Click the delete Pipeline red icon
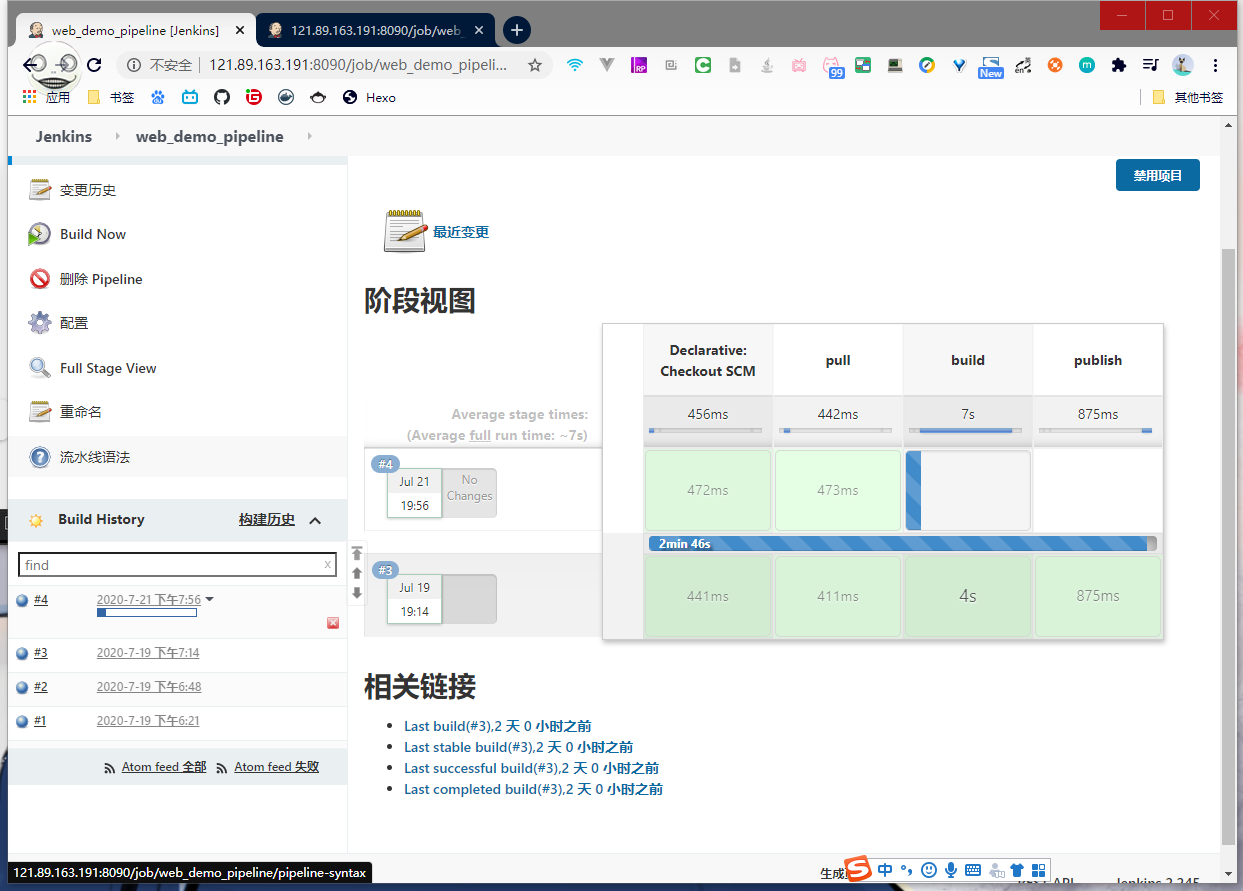This screenshot has width=1243, height=891. coord(39,279)
